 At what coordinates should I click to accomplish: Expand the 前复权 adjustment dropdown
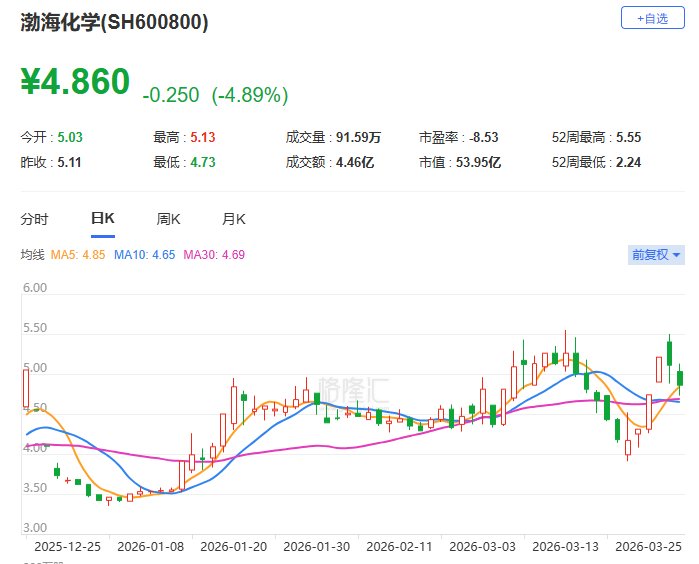pos(656,255)
